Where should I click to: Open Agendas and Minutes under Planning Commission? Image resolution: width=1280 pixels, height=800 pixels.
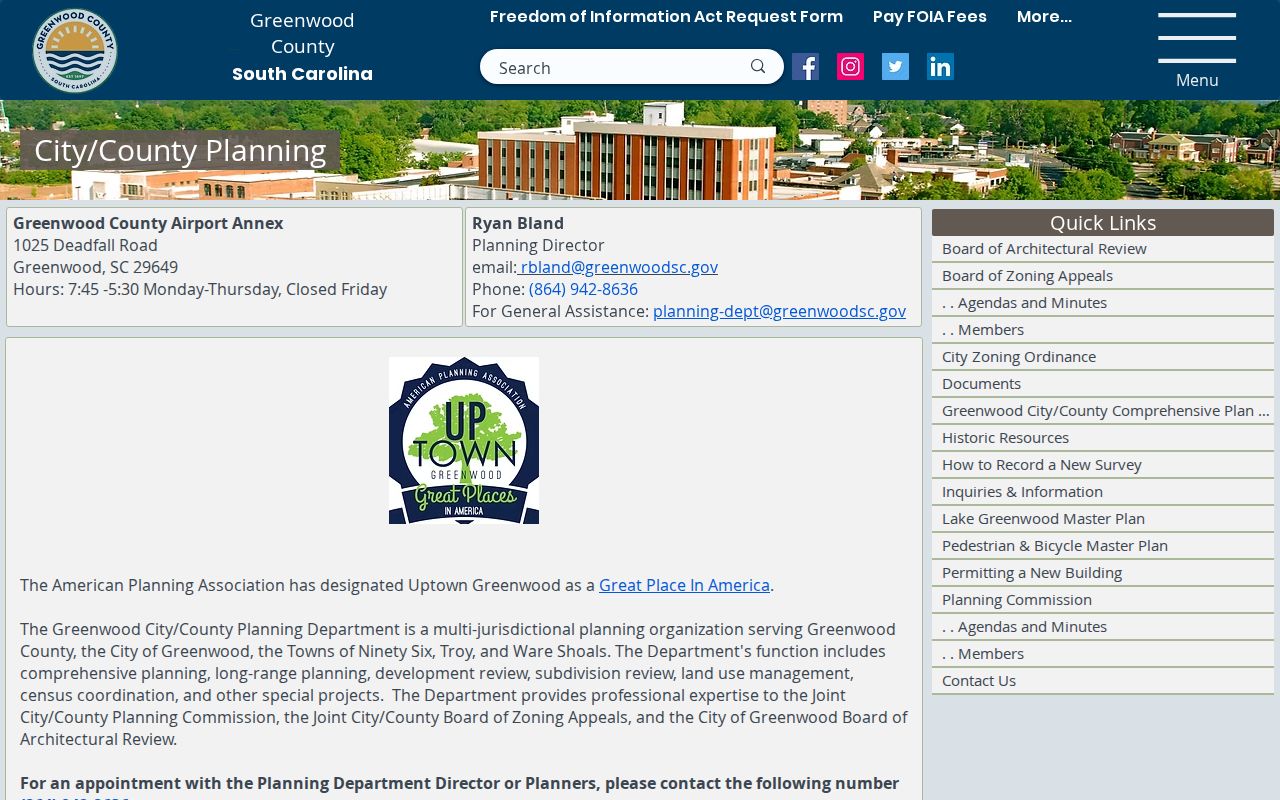pyautogui.click(x=1103, y=627)
